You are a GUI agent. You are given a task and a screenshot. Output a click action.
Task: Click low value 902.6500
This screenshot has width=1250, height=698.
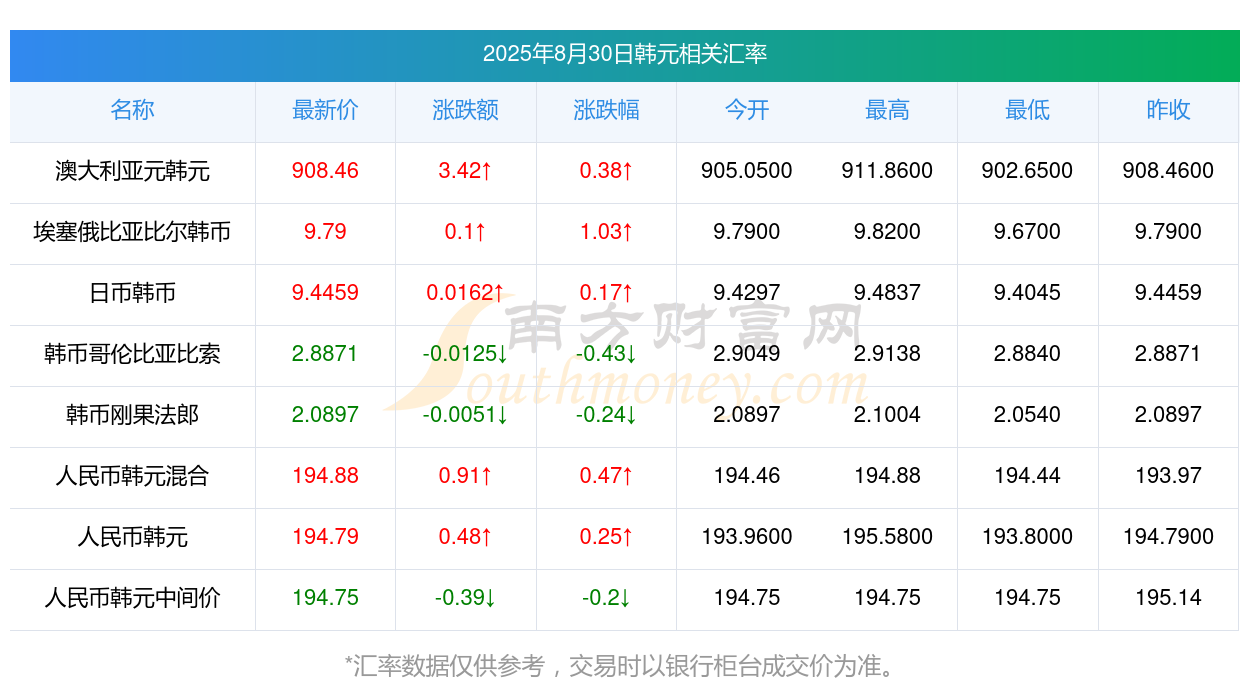pos(1028,171)
